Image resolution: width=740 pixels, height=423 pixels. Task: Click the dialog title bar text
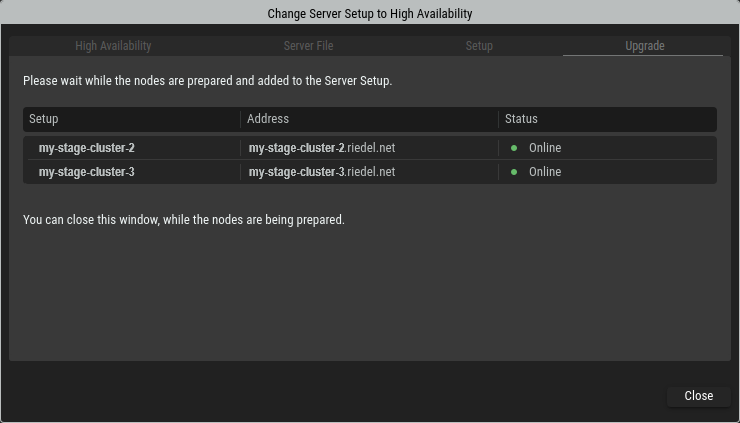[370, 14]
